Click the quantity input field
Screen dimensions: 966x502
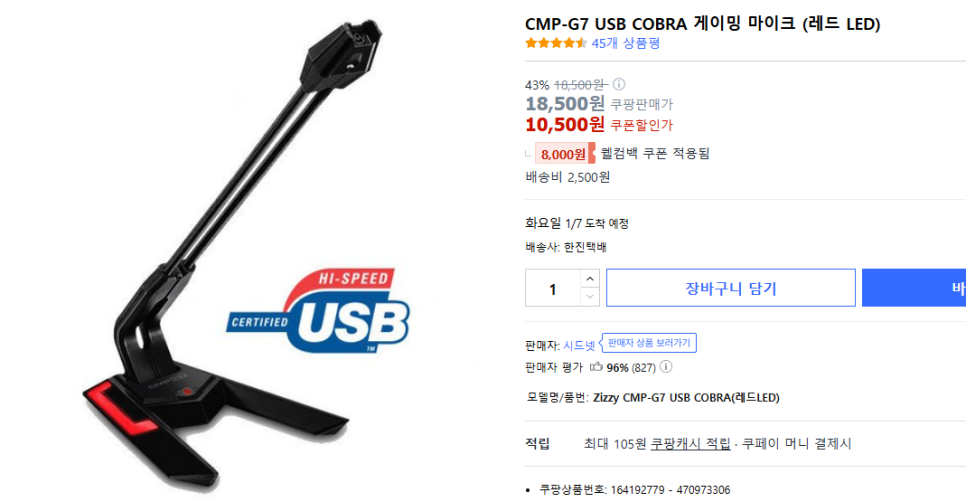tap(553, 288)
